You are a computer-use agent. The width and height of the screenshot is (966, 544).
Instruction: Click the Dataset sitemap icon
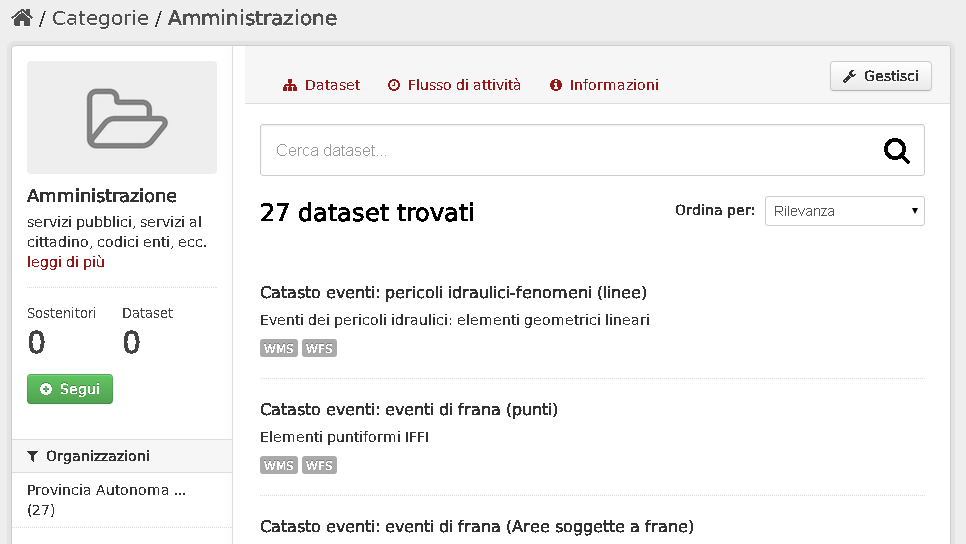pos(290,85)
